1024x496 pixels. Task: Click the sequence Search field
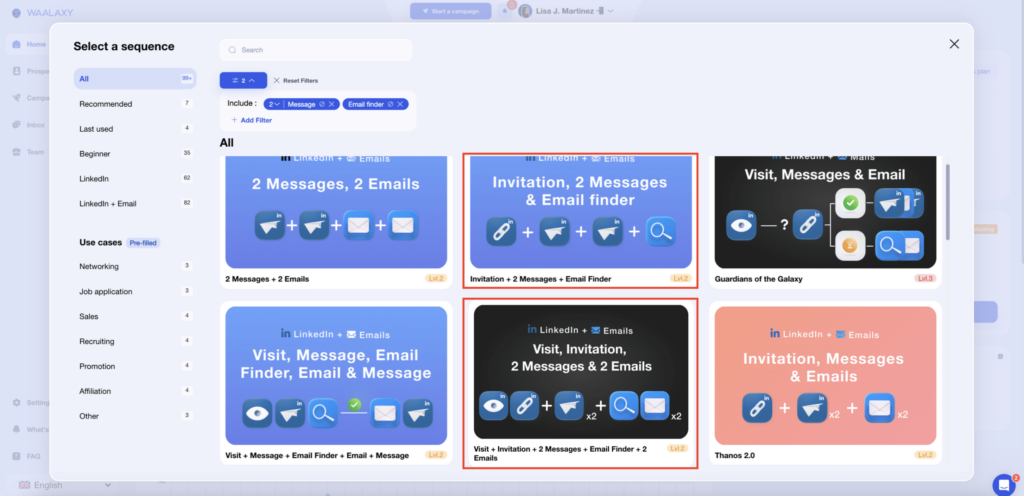pos(316,50)
